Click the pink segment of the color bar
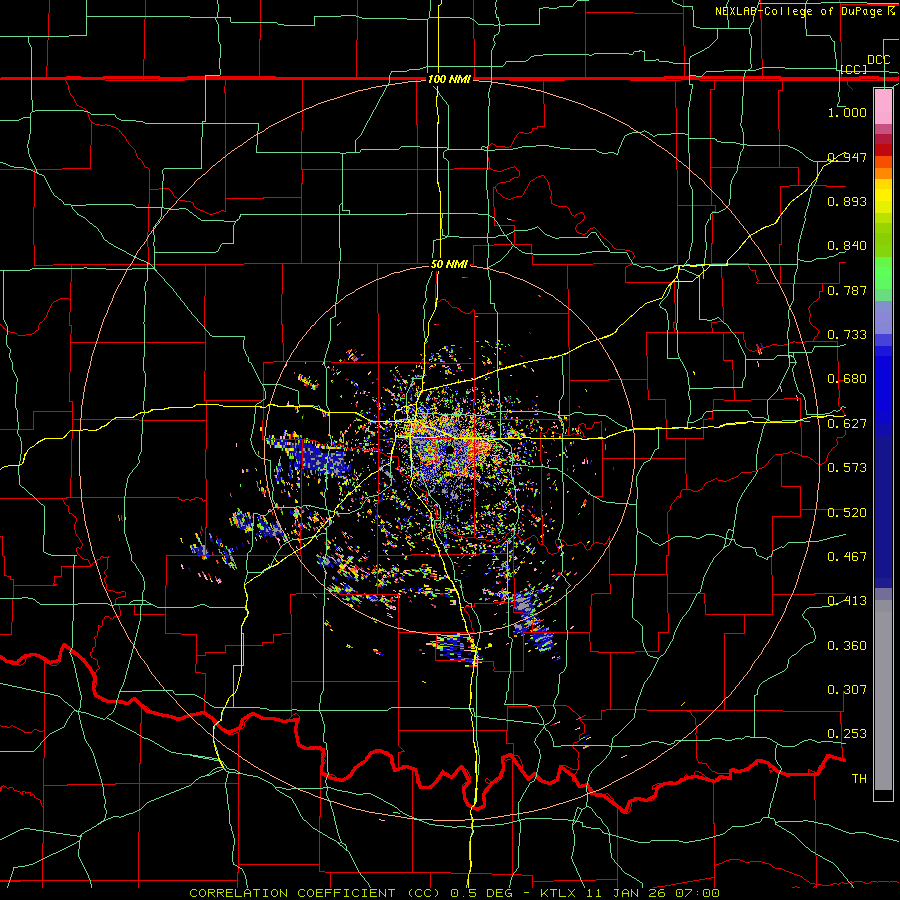 click(883, 107)
